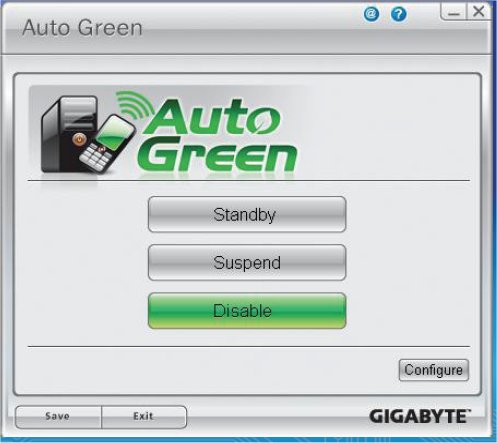Screen dimensions: 497x443
Task: Click the orange power button on the tower
Action: pyautogui.click(x=79, y=139)
